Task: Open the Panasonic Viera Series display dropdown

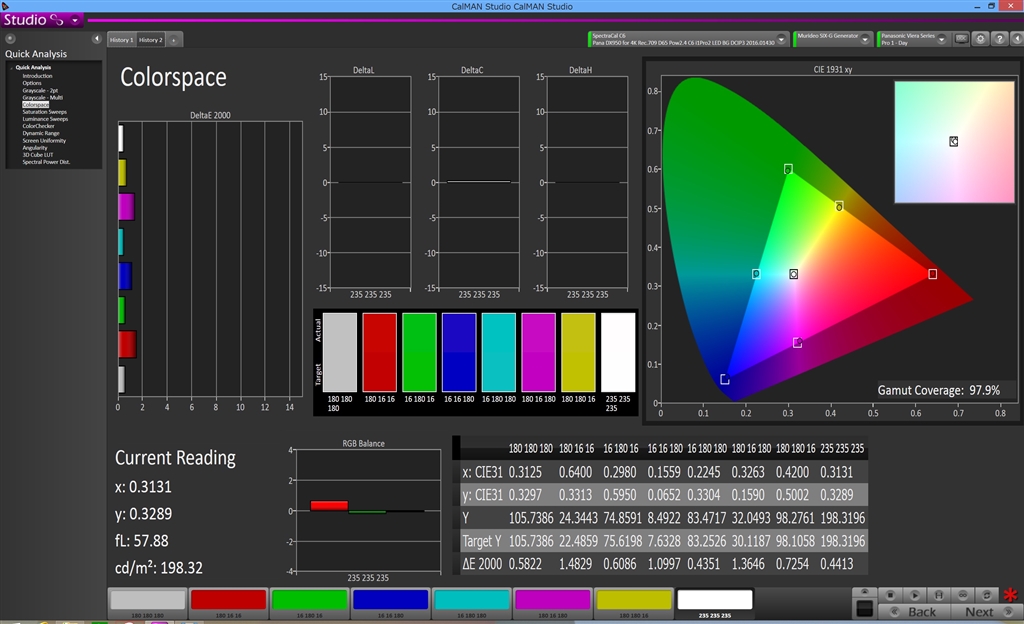Action: (944, 39)
